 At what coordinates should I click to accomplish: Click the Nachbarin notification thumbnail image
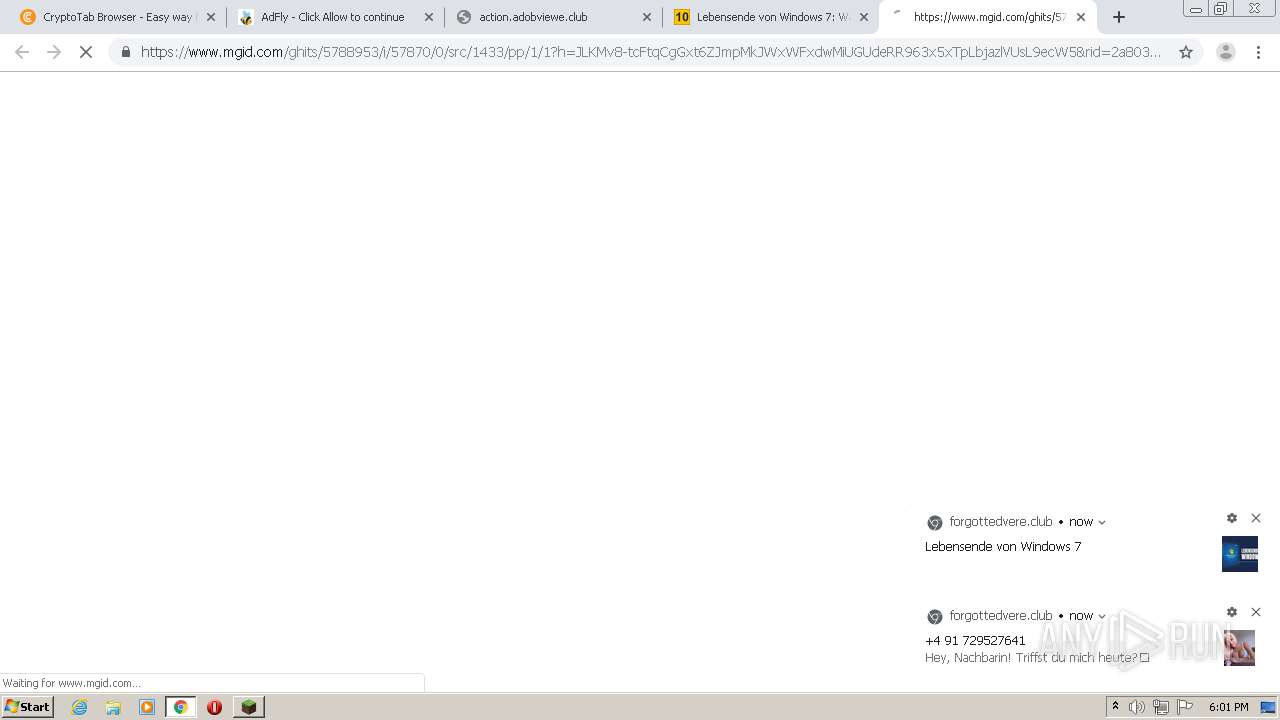tap(1240, 648)
